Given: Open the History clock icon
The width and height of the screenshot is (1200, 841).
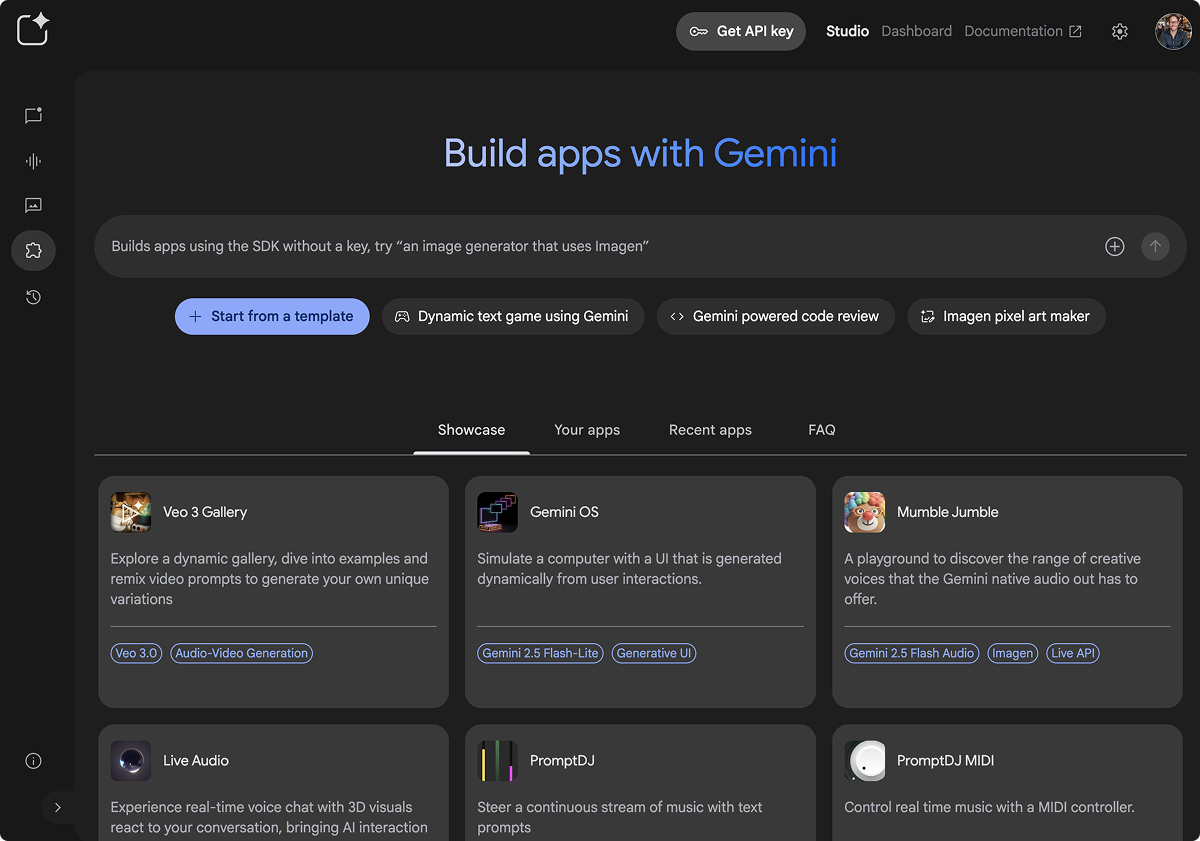Looking at the screenshot, I should 33,297.
